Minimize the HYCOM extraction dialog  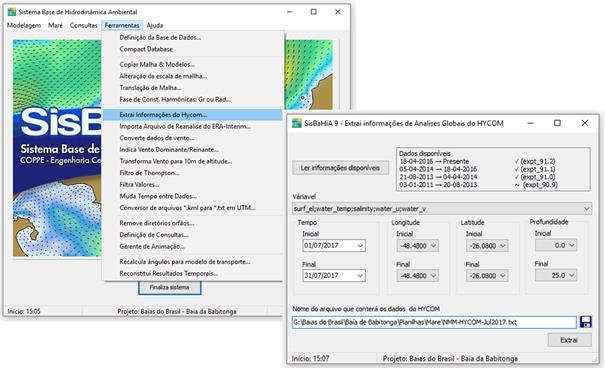pyautogui.click(x=530, y=123)
